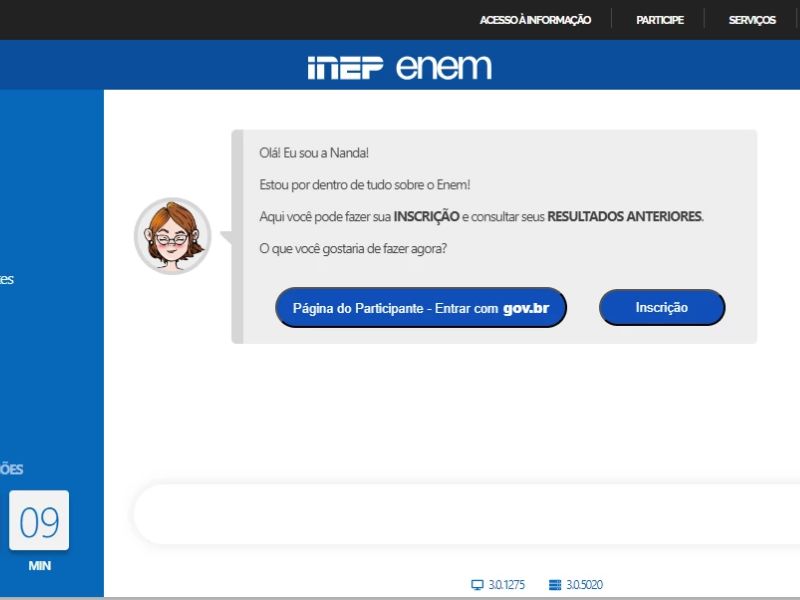800x600 pixels.
Task: Click 'O que você gostaria de fazer agora?'
Action: pos(353,248)
